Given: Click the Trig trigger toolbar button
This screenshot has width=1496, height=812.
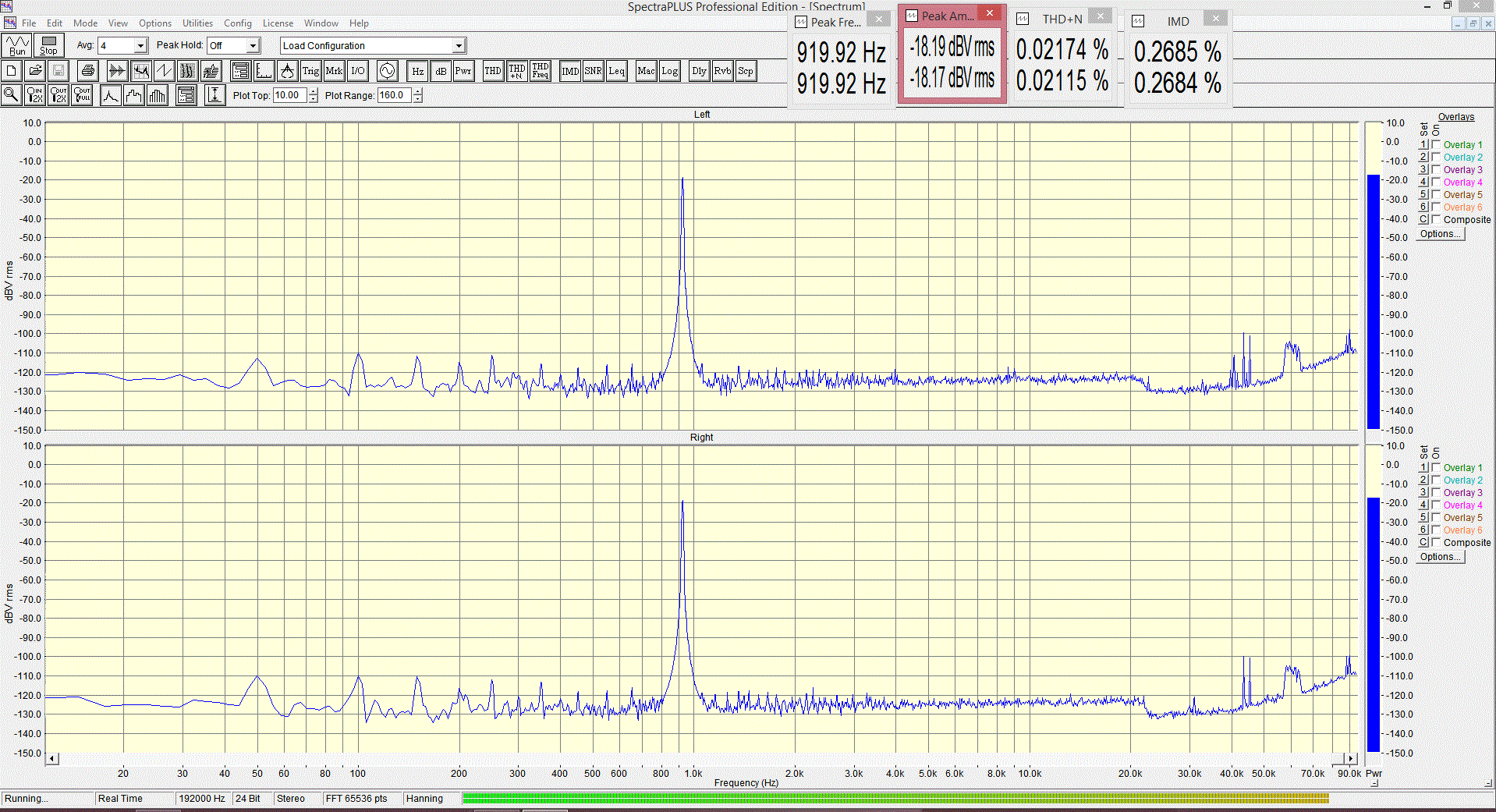Looking at the screenshot, I should point(310,71).
